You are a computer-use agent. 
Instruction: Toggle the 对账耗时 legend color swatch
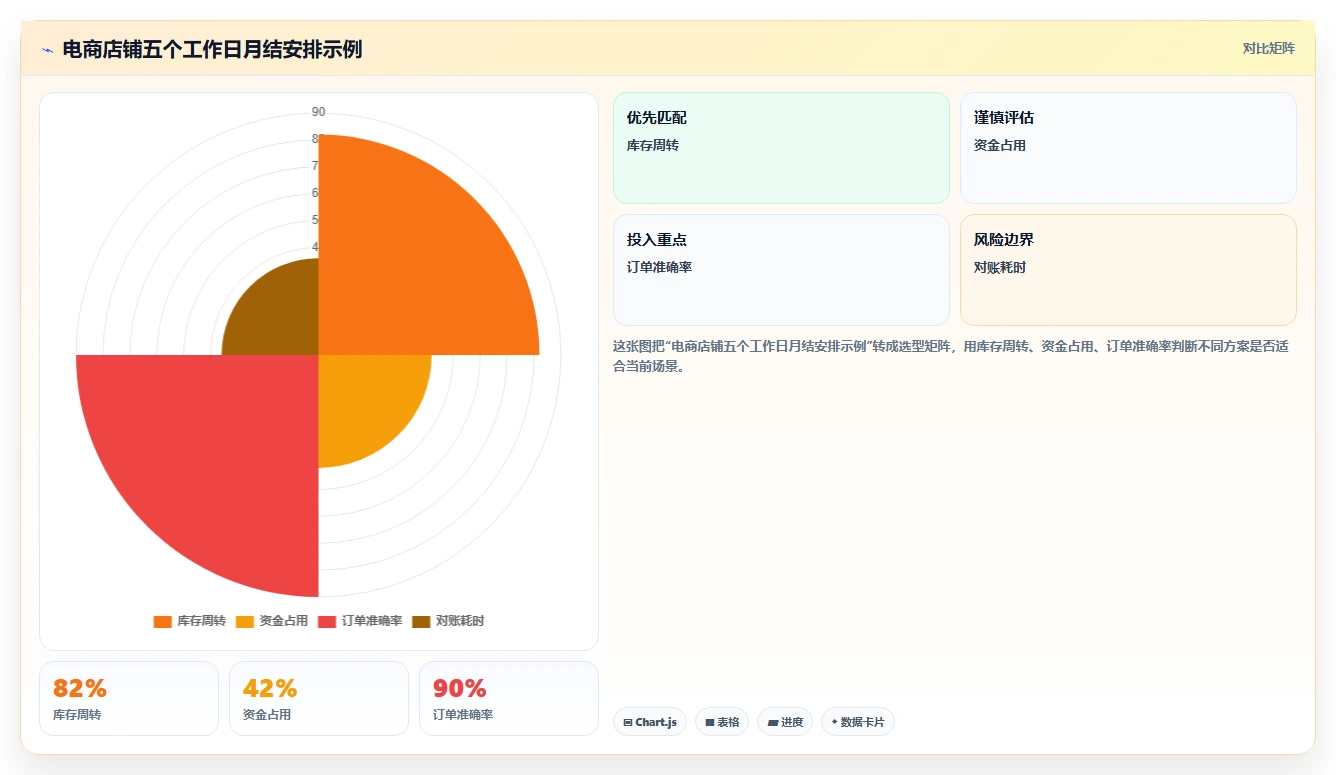pyautogui.click(x=421, y=621)
